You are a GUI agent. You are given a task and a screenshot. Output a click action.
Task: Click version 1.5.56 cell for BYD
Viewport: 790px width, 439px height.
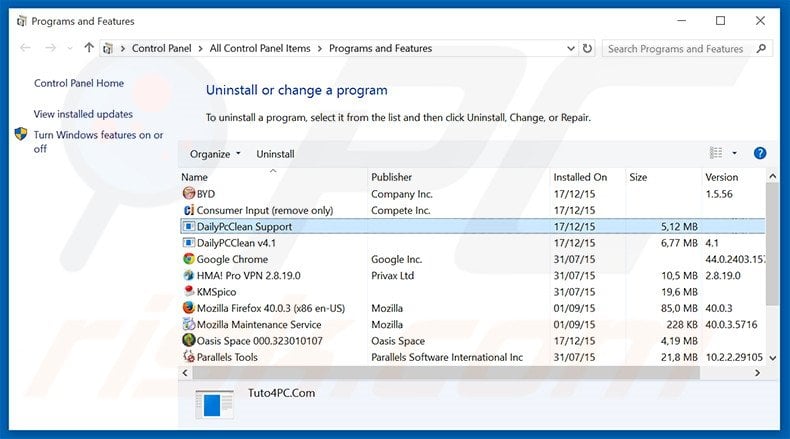719,194
